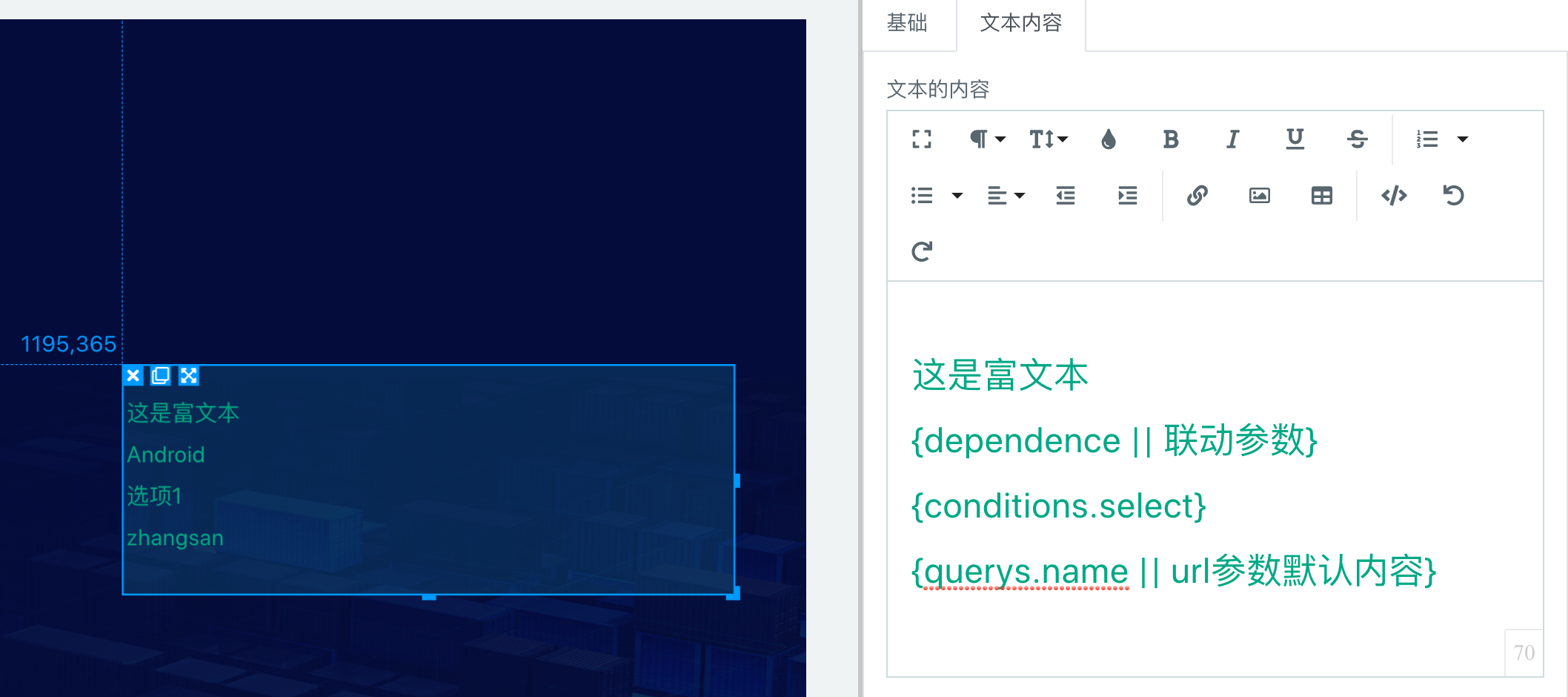Click the {dependence || 联动参数} line
Screen dimensions: 1568x697
coord(1114,440)
